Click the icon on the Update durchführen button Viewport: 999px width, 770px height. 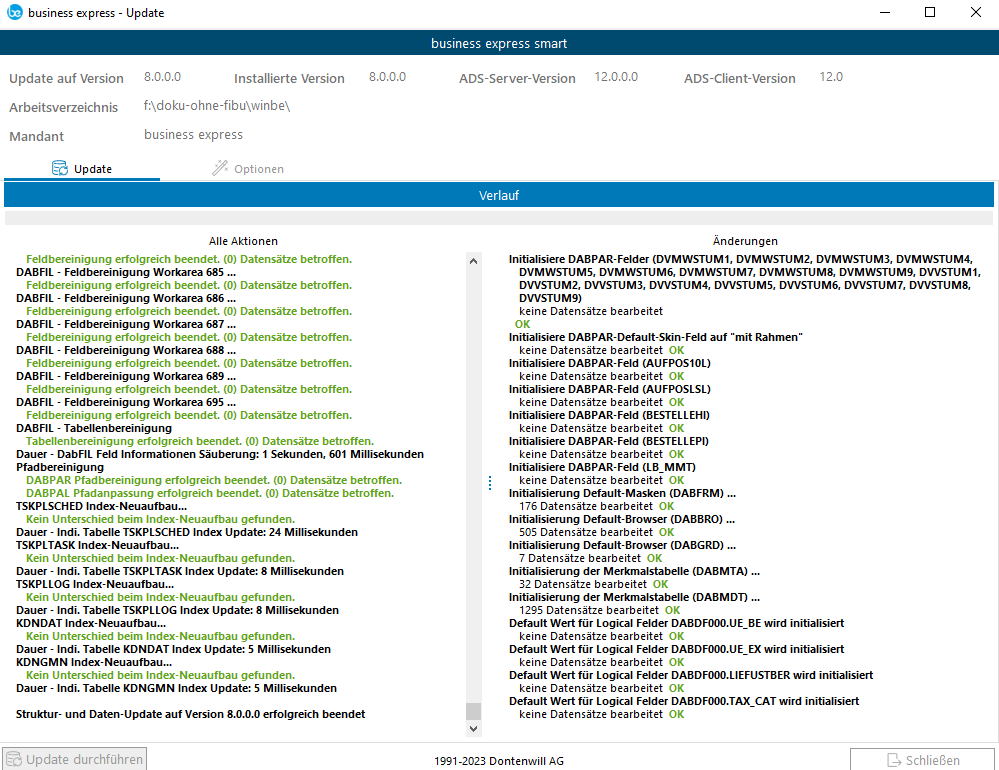point(14,760)
